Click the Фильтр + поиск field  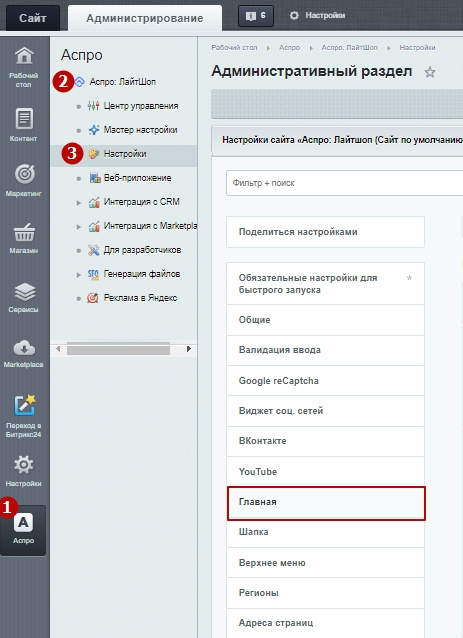[344, 183]
